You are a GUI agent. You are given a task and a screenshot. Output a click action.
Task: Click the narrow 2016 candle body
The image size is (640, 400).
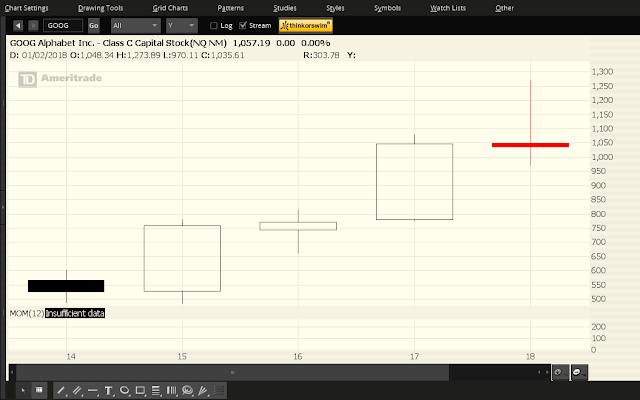(298, 226)
